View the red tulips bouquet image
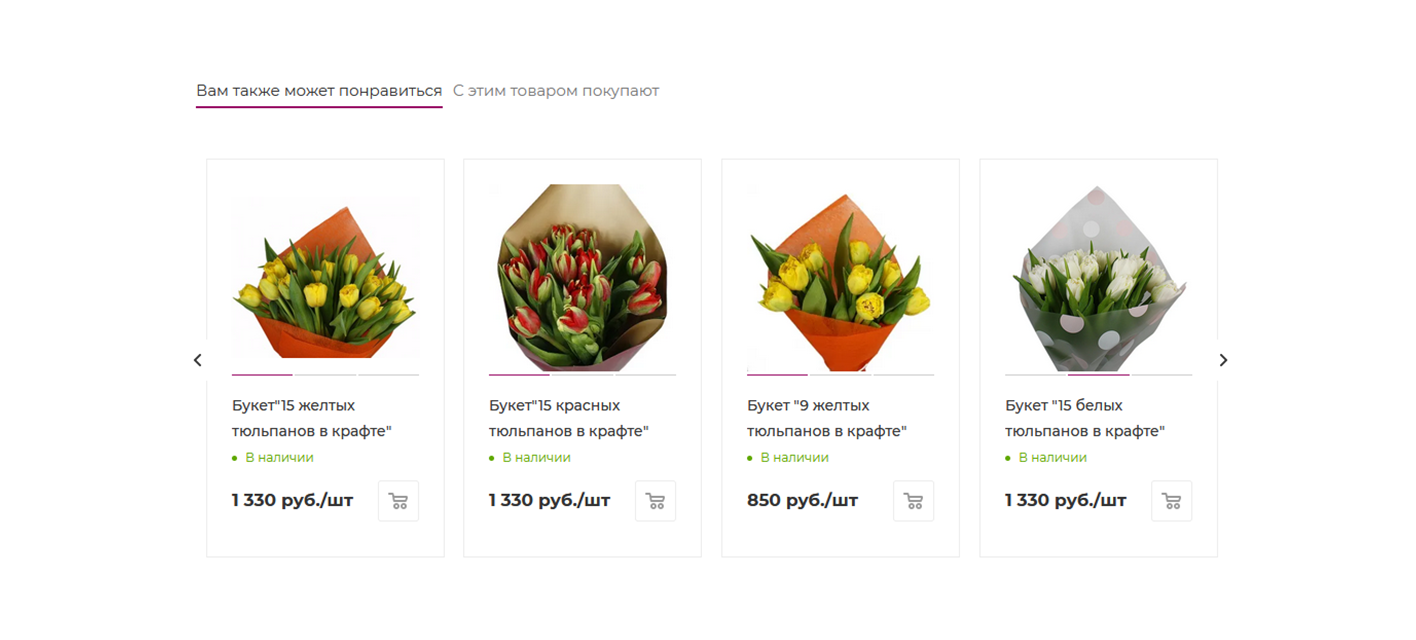This screenshot has width=1416, height=640. 582,278
